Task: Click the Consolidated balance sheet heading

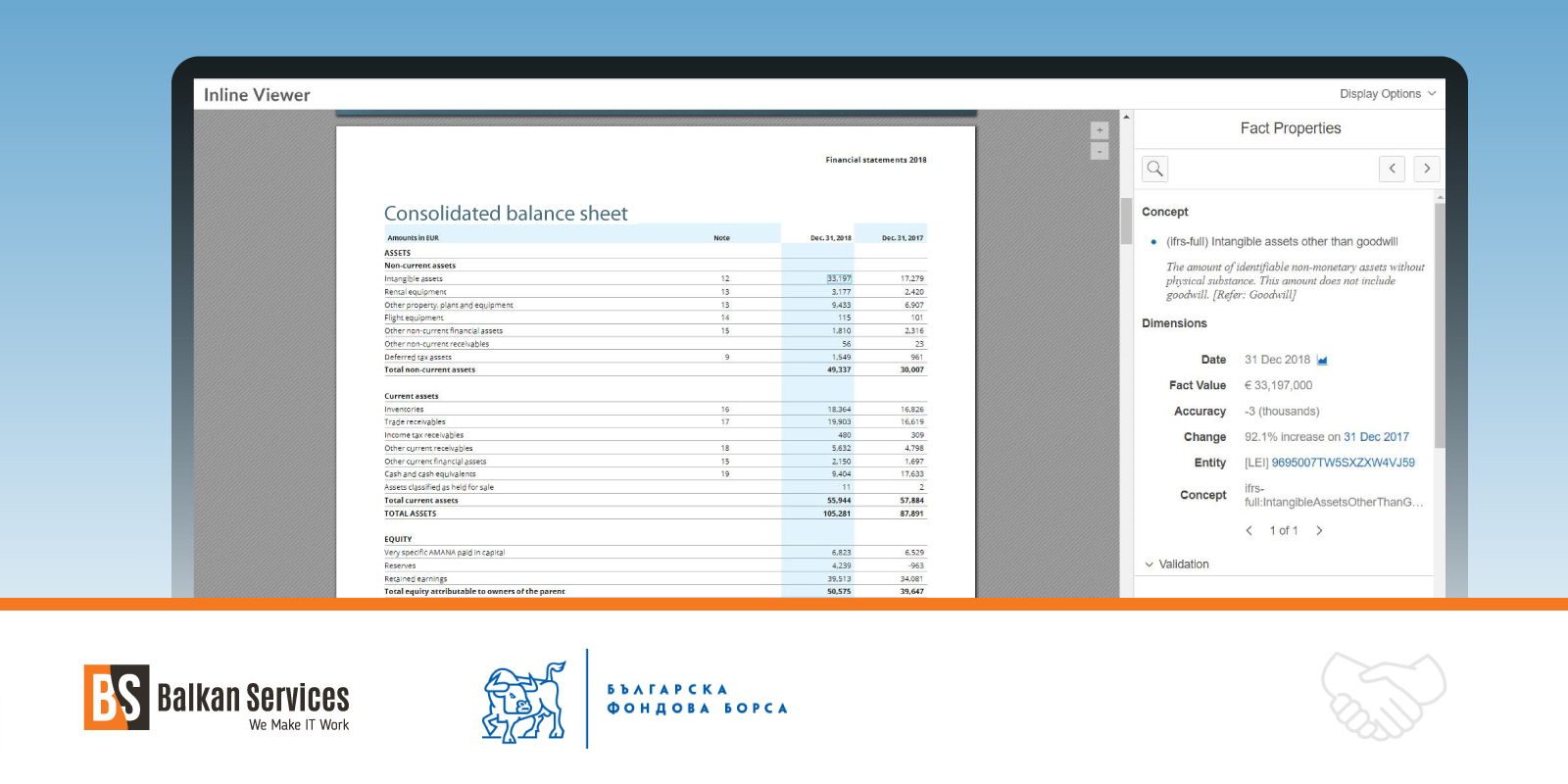Action: coord(506,214)
